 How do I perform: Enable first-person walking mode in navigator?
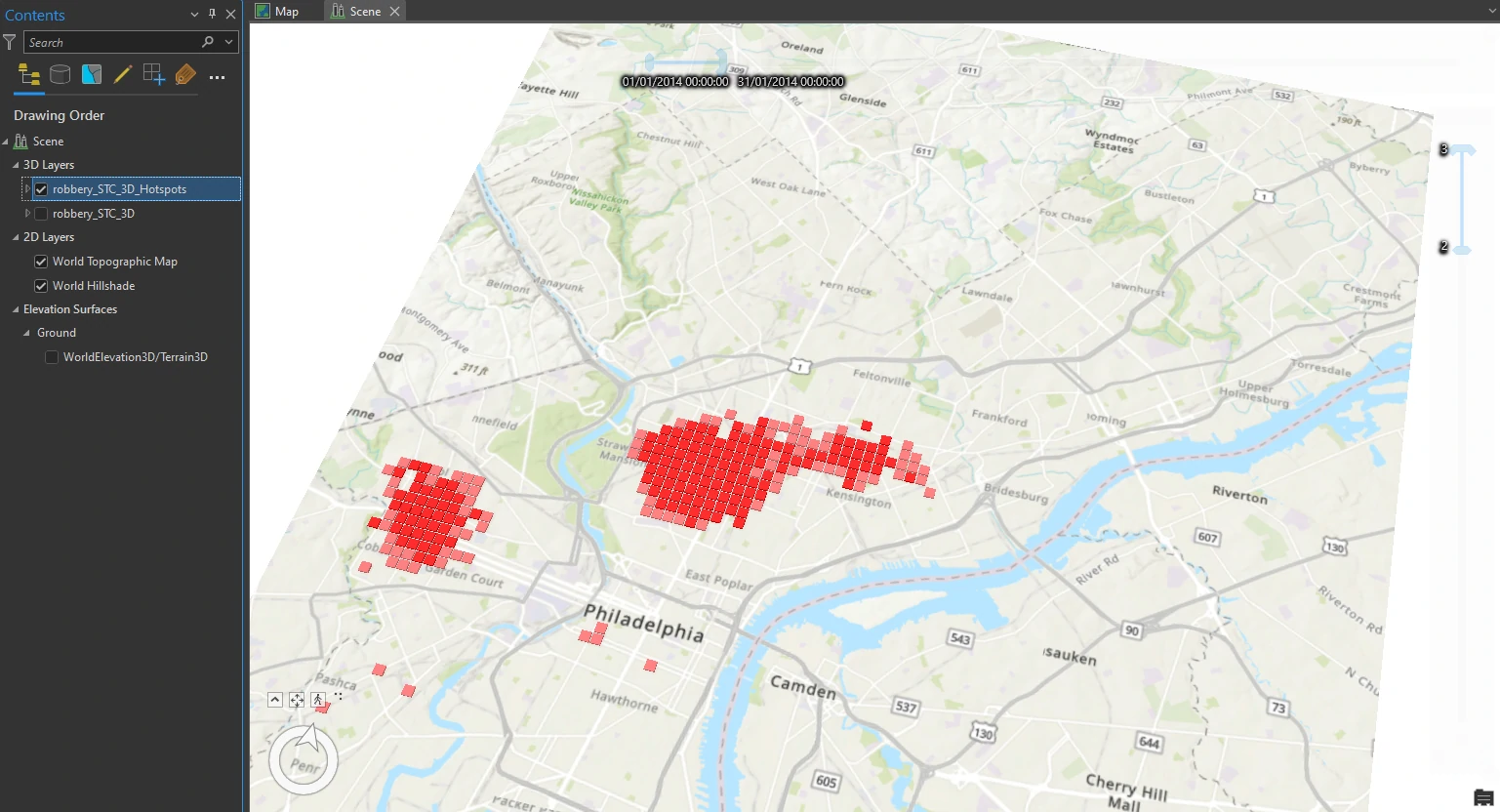pyautogui.click(x=318, y=700)
